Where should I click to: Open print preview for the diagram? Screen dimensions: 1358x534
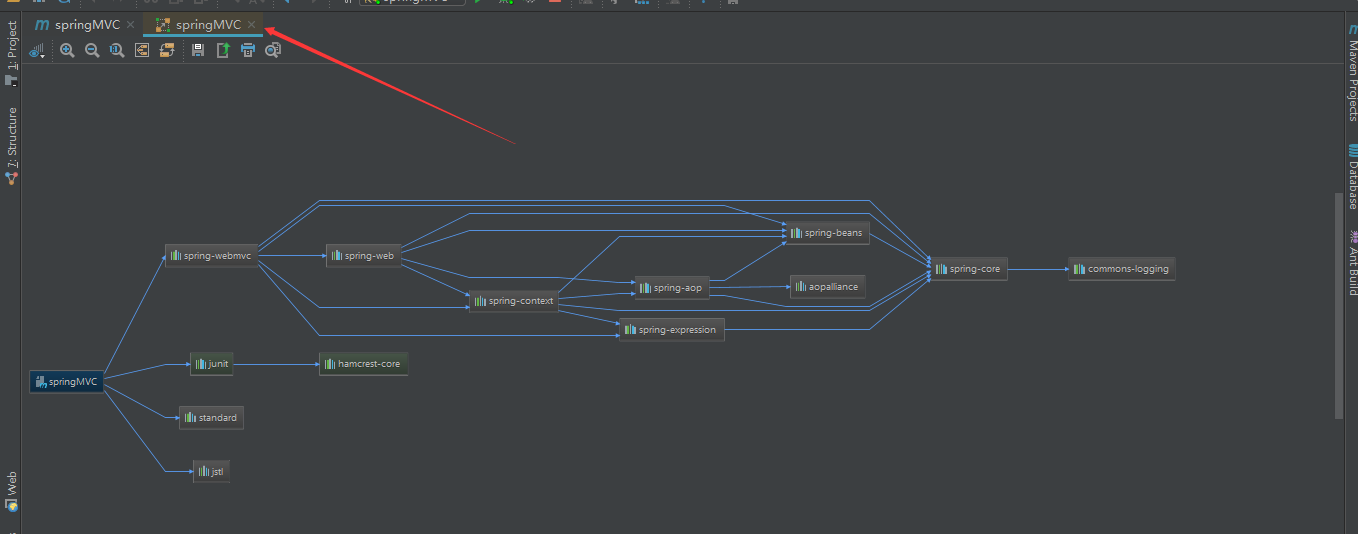(x=273, y=50)
